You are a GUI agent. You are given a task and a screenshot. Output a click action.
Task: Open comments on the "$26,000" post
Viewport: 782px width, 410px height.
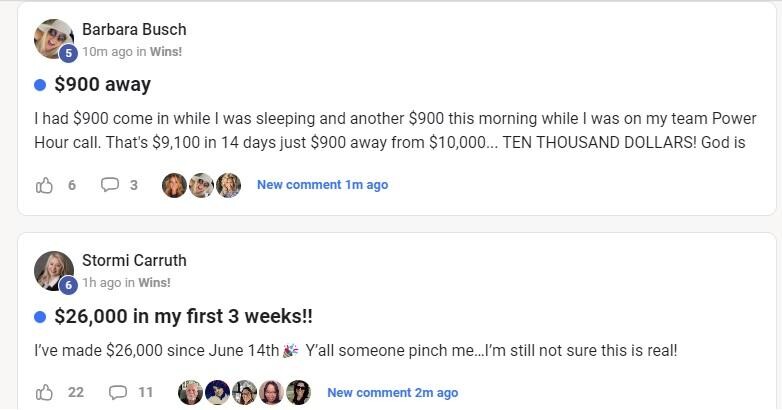[x=118, y=392]
